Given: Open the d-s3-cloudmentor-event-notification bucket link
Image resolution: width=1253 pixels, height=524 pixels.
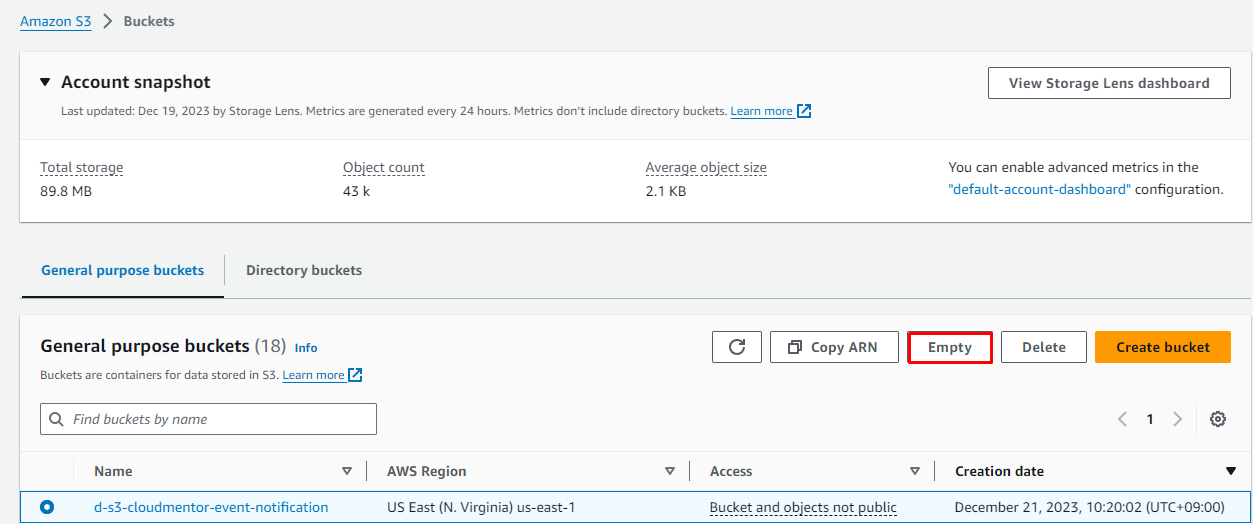Looking at the screenshot, I should coord(211,507).
